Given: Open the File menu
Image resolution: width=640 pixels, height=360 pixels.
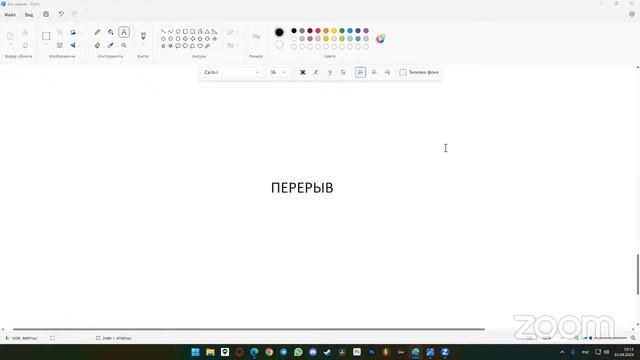Looking at the screenshot, I should (x=10, y=15).
